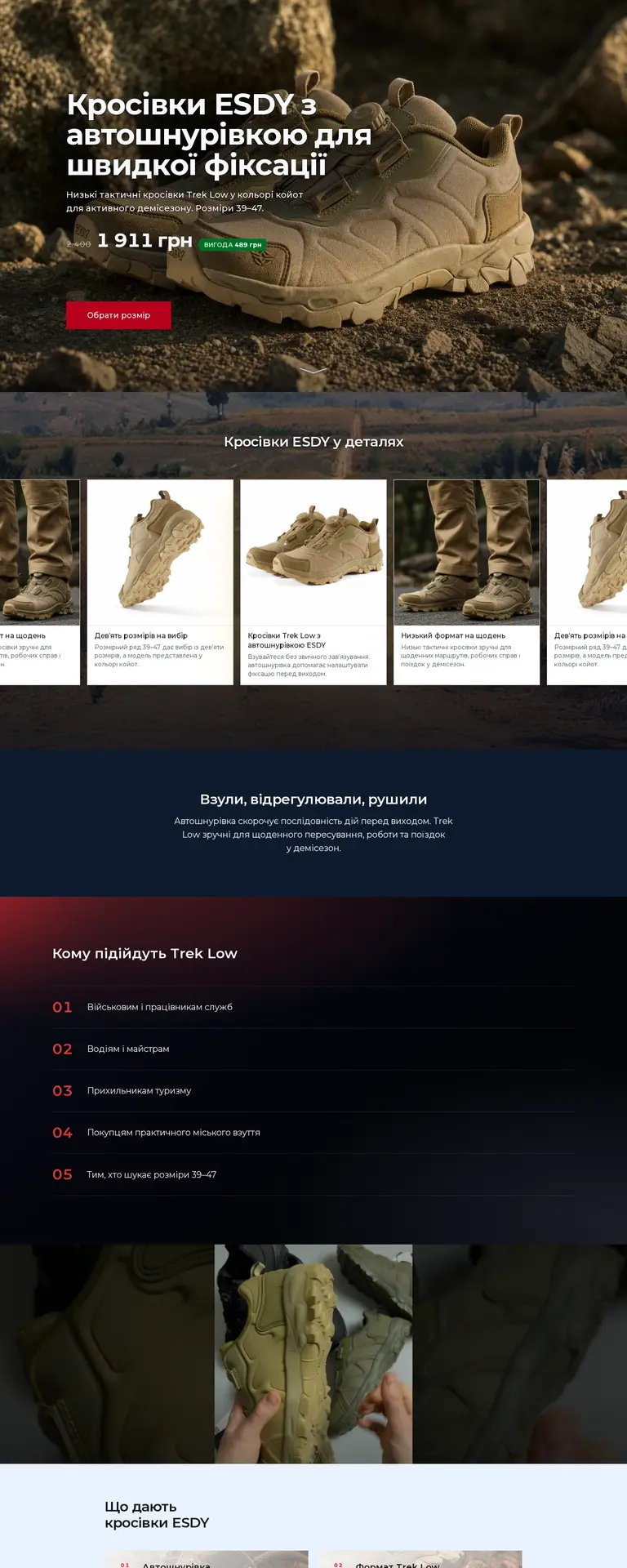The height and width of the screenshot is (1568, 627).
Task: Open the single-sneaker photo in the fully visible "Дев'ять розмірів на вибір" card
Action: 160,553
